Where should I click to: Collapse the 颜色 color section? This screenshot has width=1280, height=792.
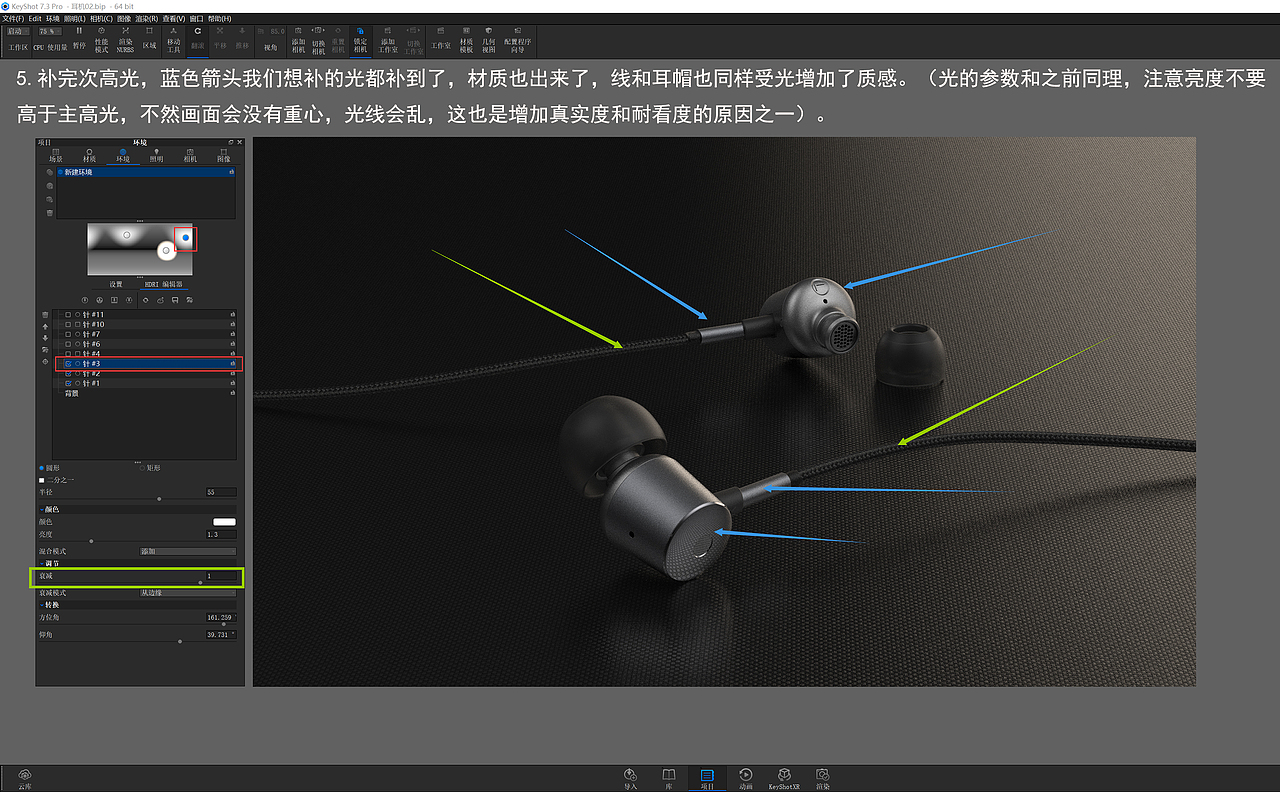42,510
